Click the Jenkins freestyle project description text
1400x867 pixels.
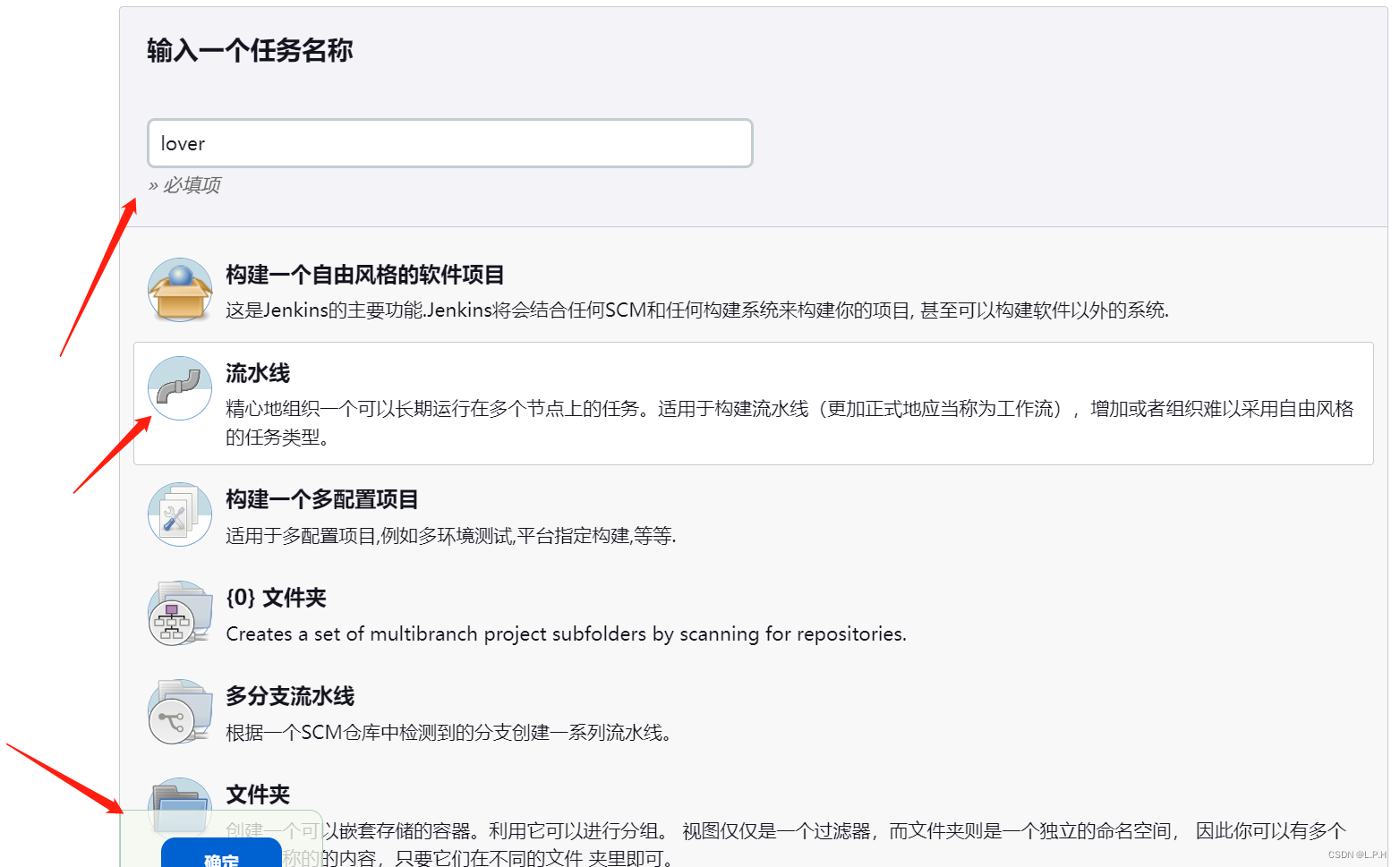click(x=697, y=310)
